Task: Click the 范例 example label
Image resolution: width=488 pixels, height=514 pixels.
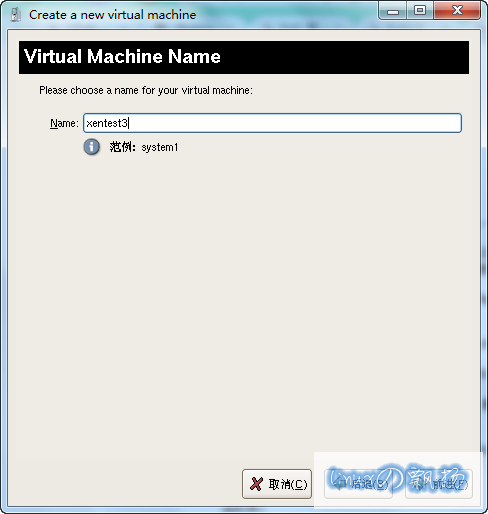Action: [x=122, y=147]
